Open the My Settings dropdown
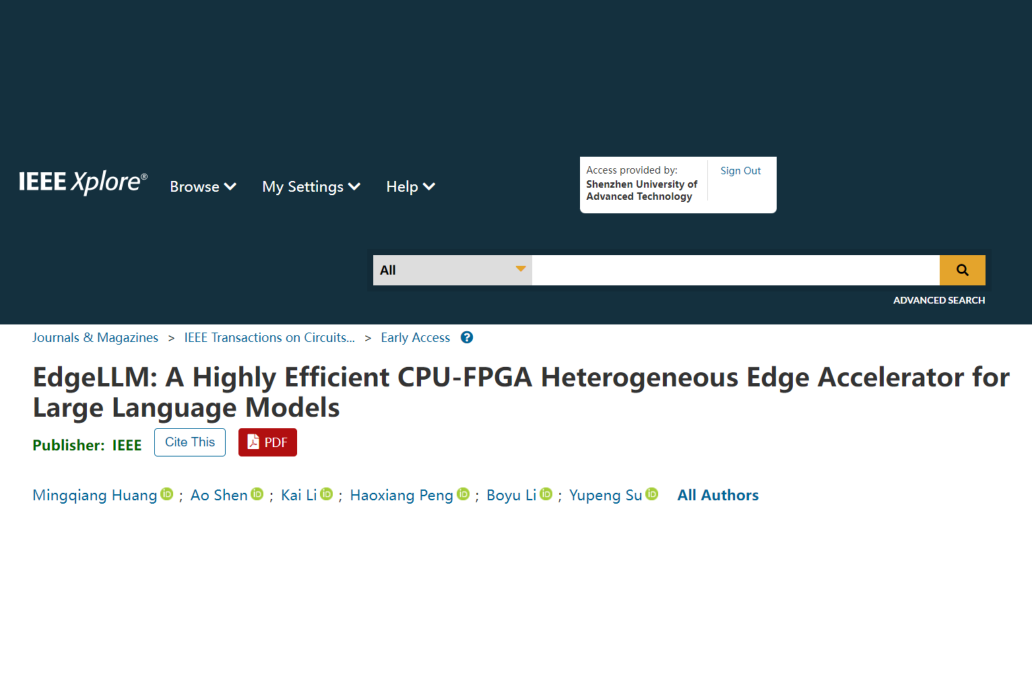The width and height of the screenshot is (1032, 678). [x=311, y=187]
